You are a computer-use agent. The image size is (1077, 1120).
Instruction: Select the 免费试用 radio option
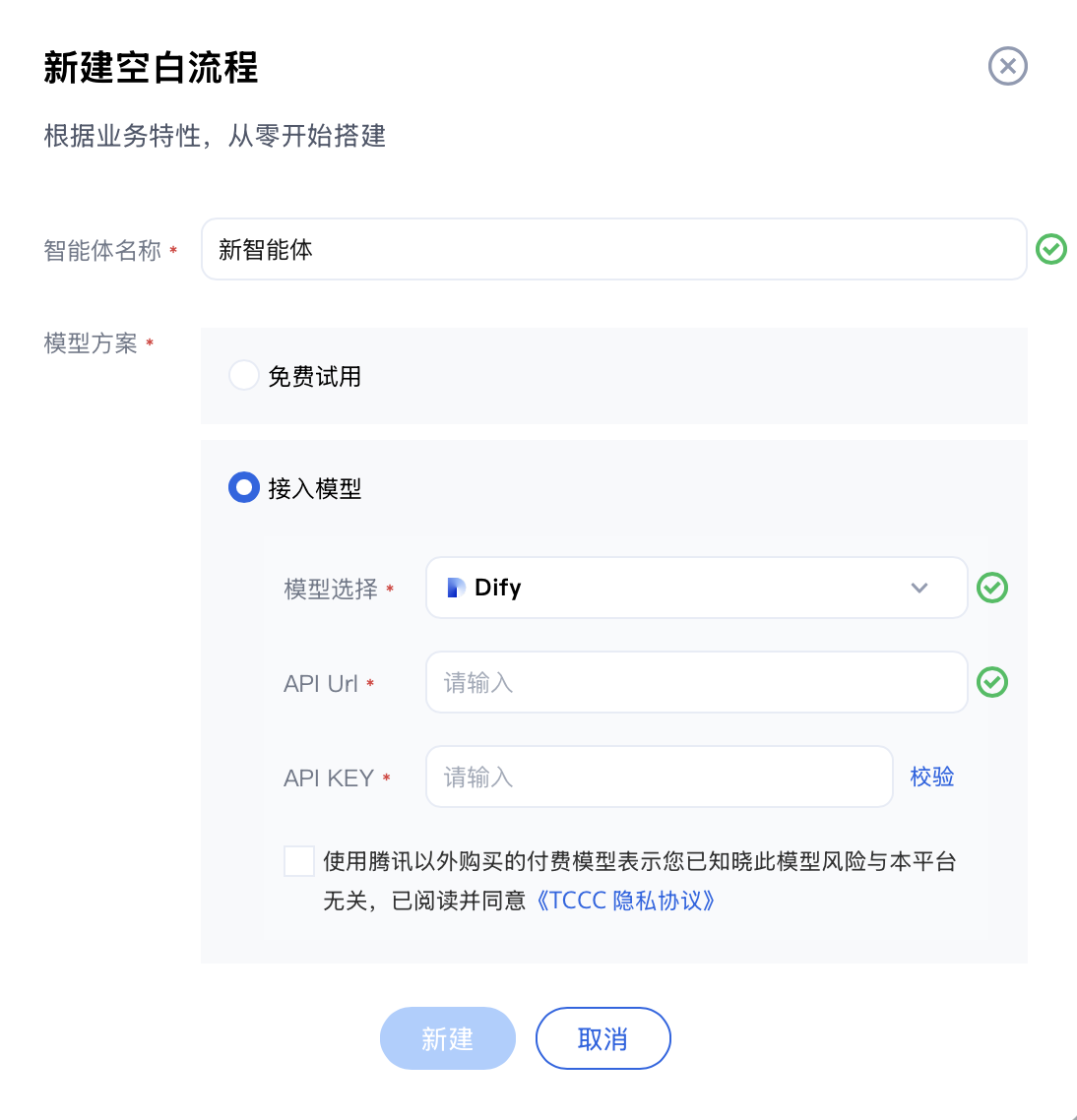244,376
